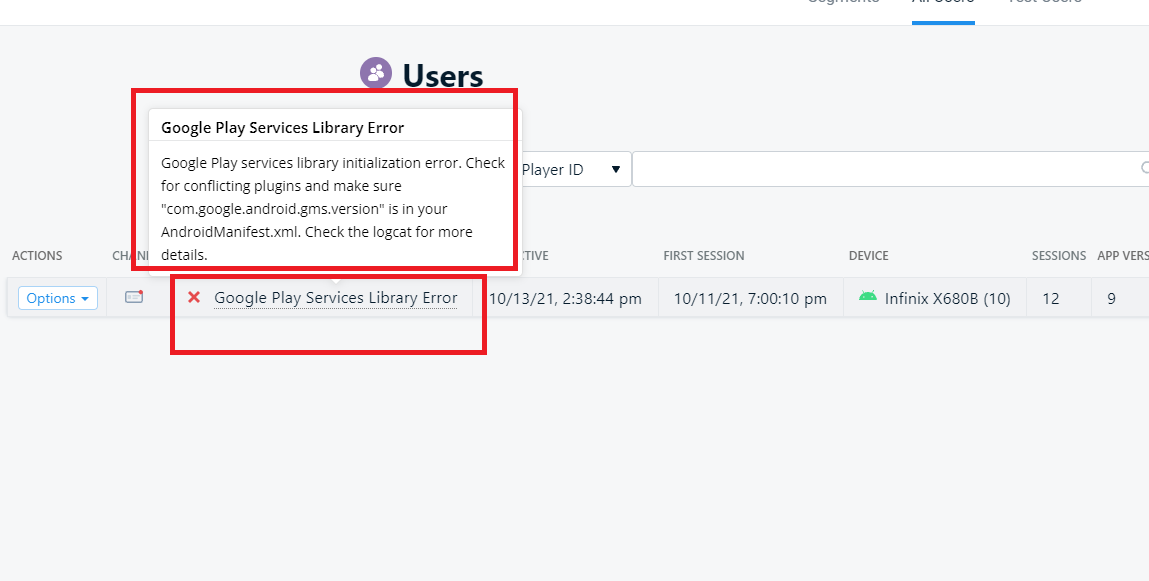Image resolution: width=1149 pixels, height=581 pixels.
Task: Switch to the All Users tab
Action: [x=943, y=4]
